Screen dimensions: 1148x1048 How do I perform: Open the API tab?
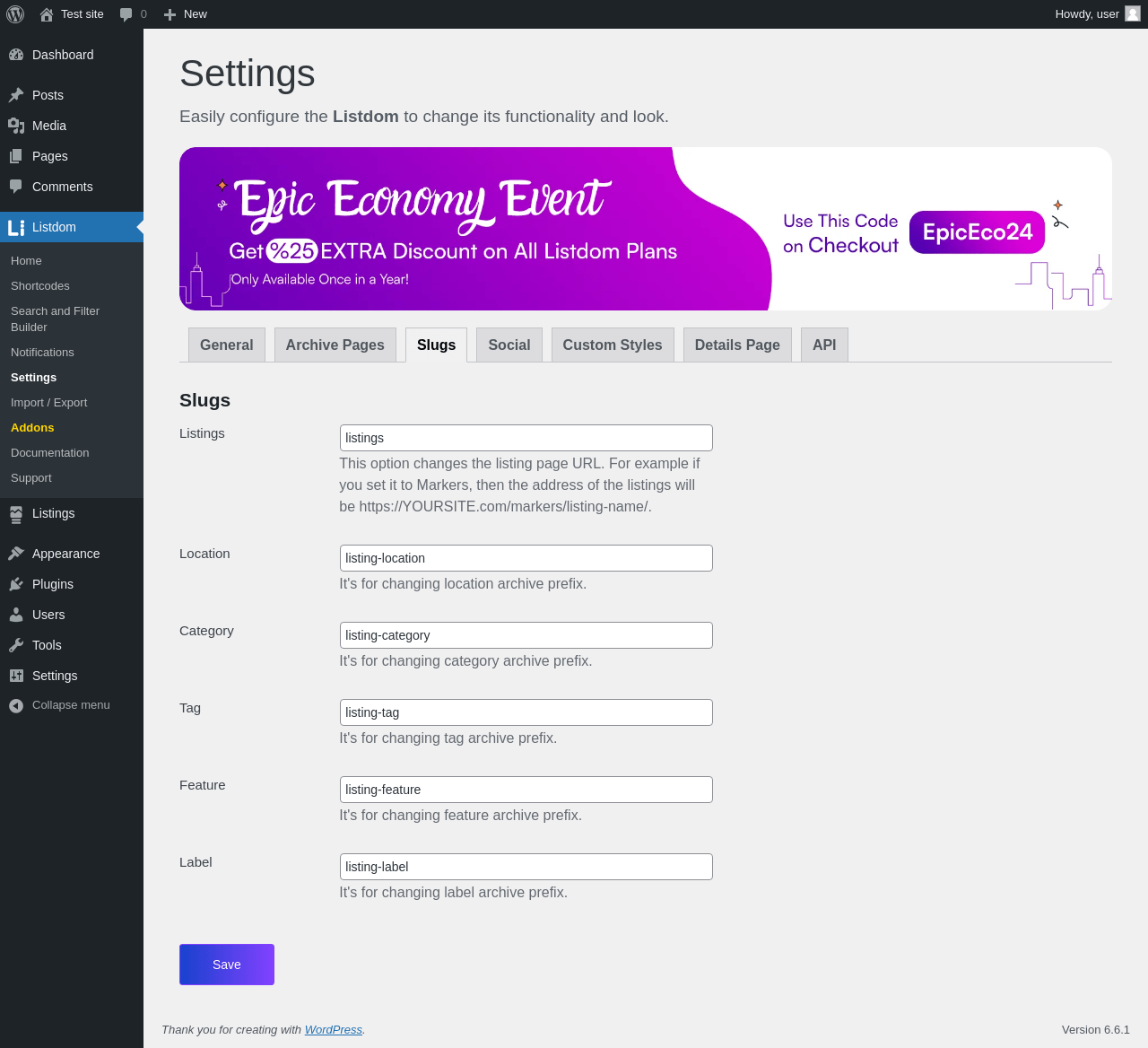(x=824, y=345)
